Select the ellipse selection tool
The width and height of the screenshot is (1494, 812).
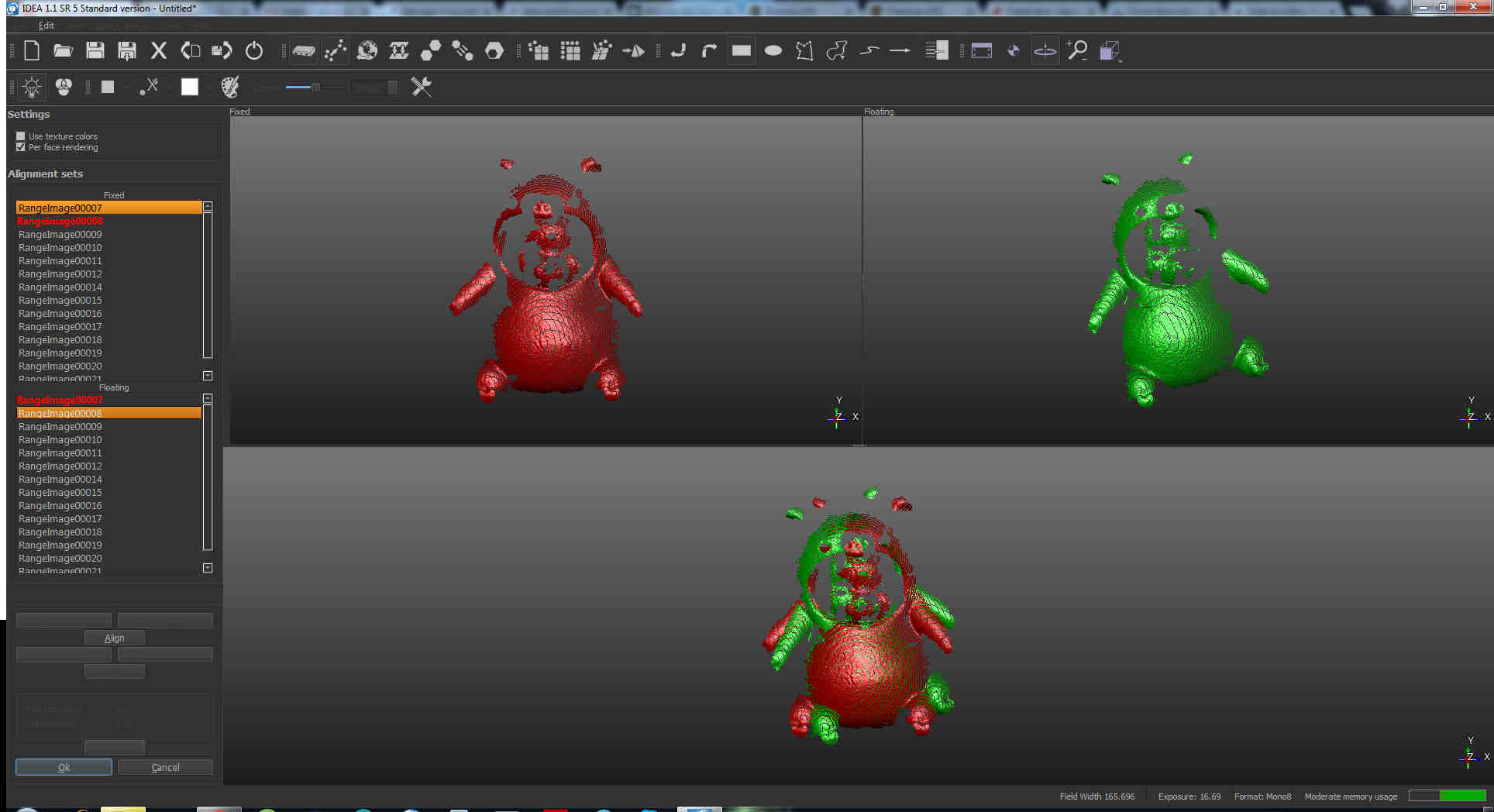tap(773, 51)
